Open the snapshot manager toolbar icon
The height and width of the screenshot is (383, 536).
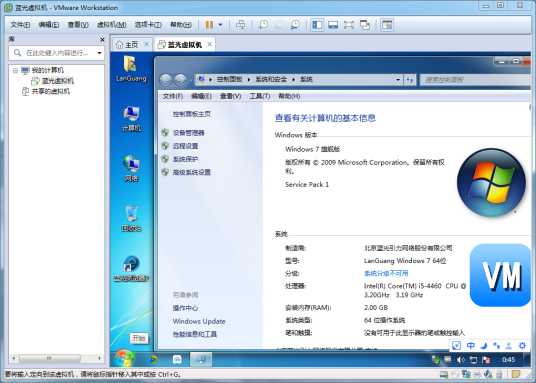(x=295, y=25)
